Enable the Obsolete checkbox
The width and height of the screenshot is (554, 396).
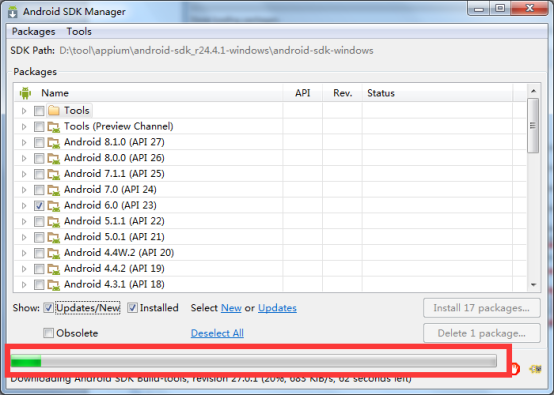48,333
